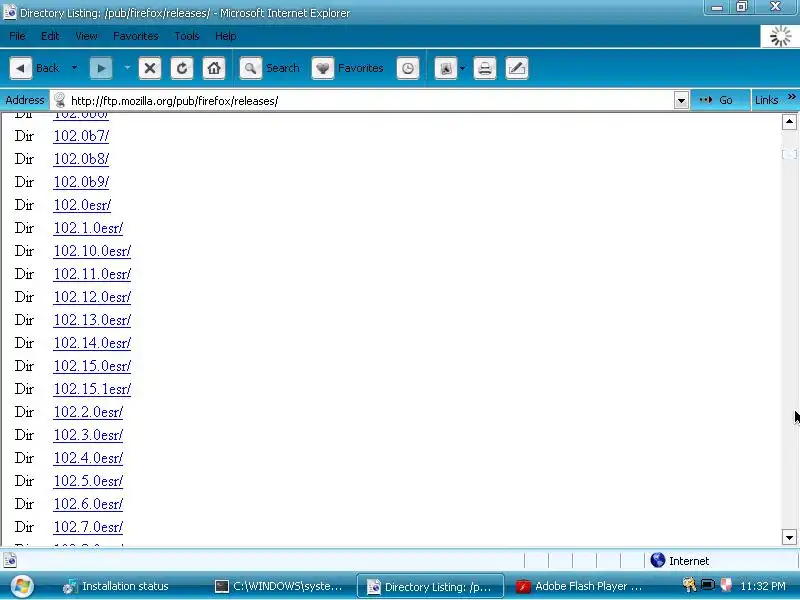800x600 pixels.
Task: Open the 102.10.0esr/ directory link
Action: [92, 251]
